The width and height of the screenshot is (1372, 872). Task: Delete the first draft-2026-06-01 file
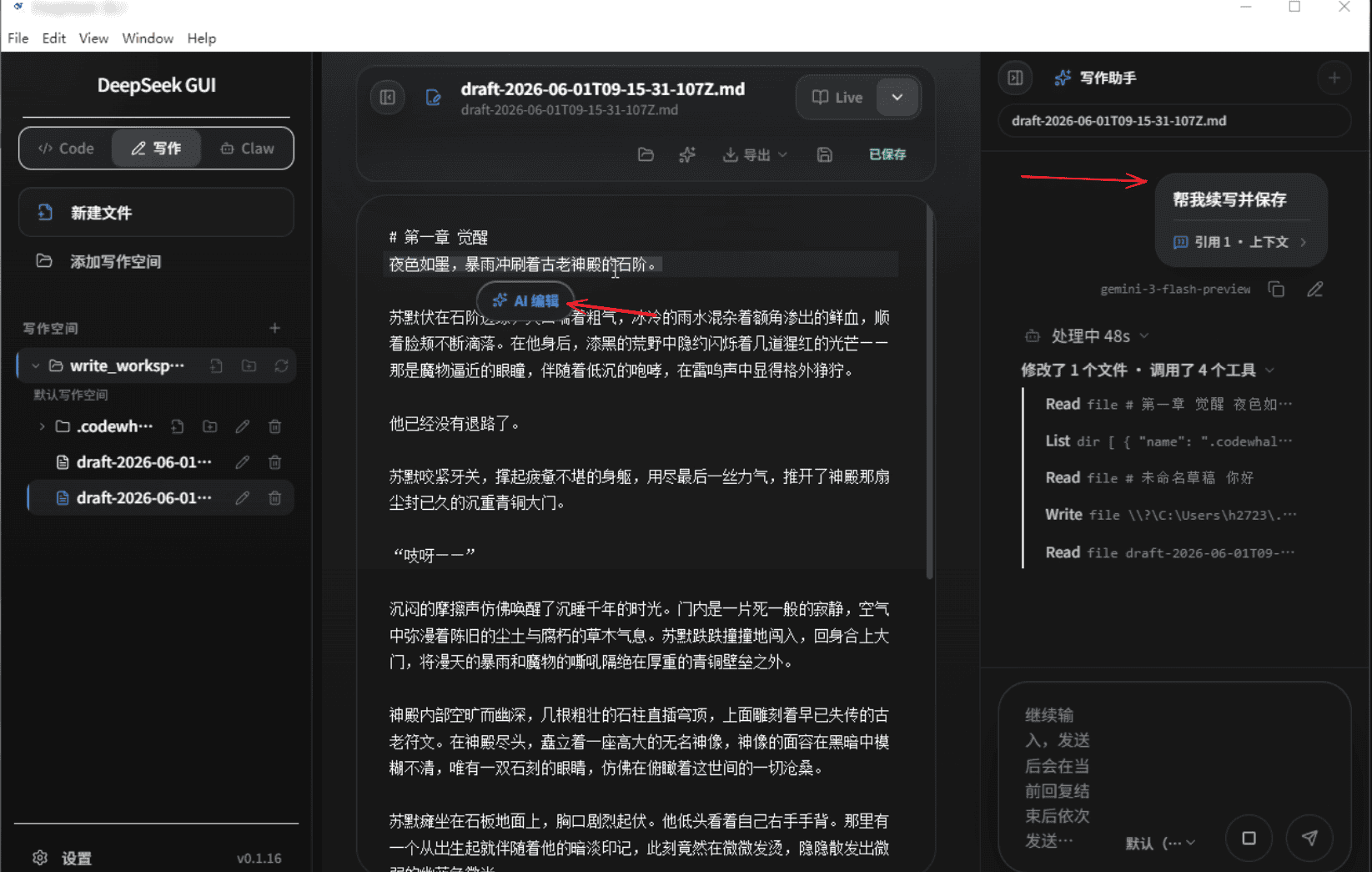pos(274,462)
